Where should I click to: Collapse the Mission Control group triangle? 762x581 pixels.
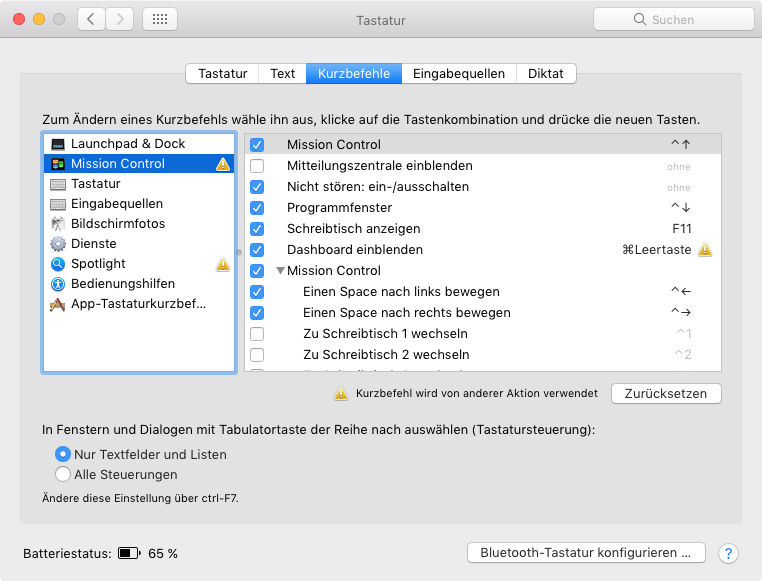tap(280, 271)
